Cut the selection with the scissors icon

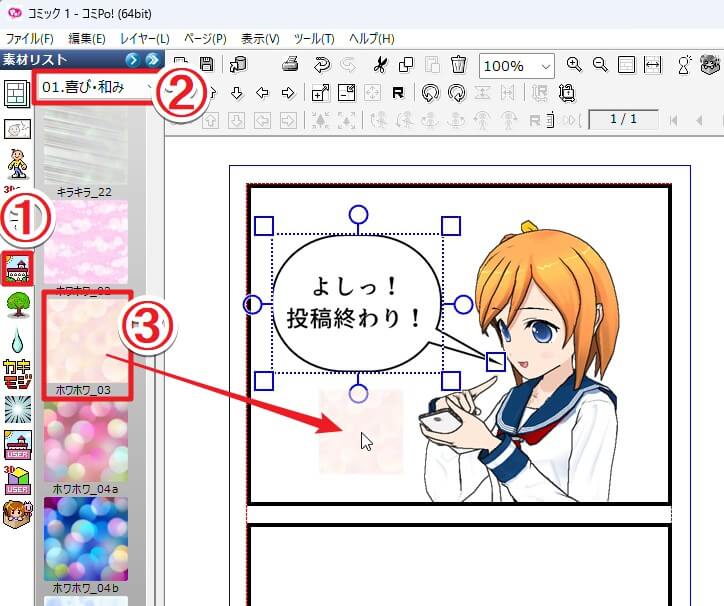tap(380, 65)
